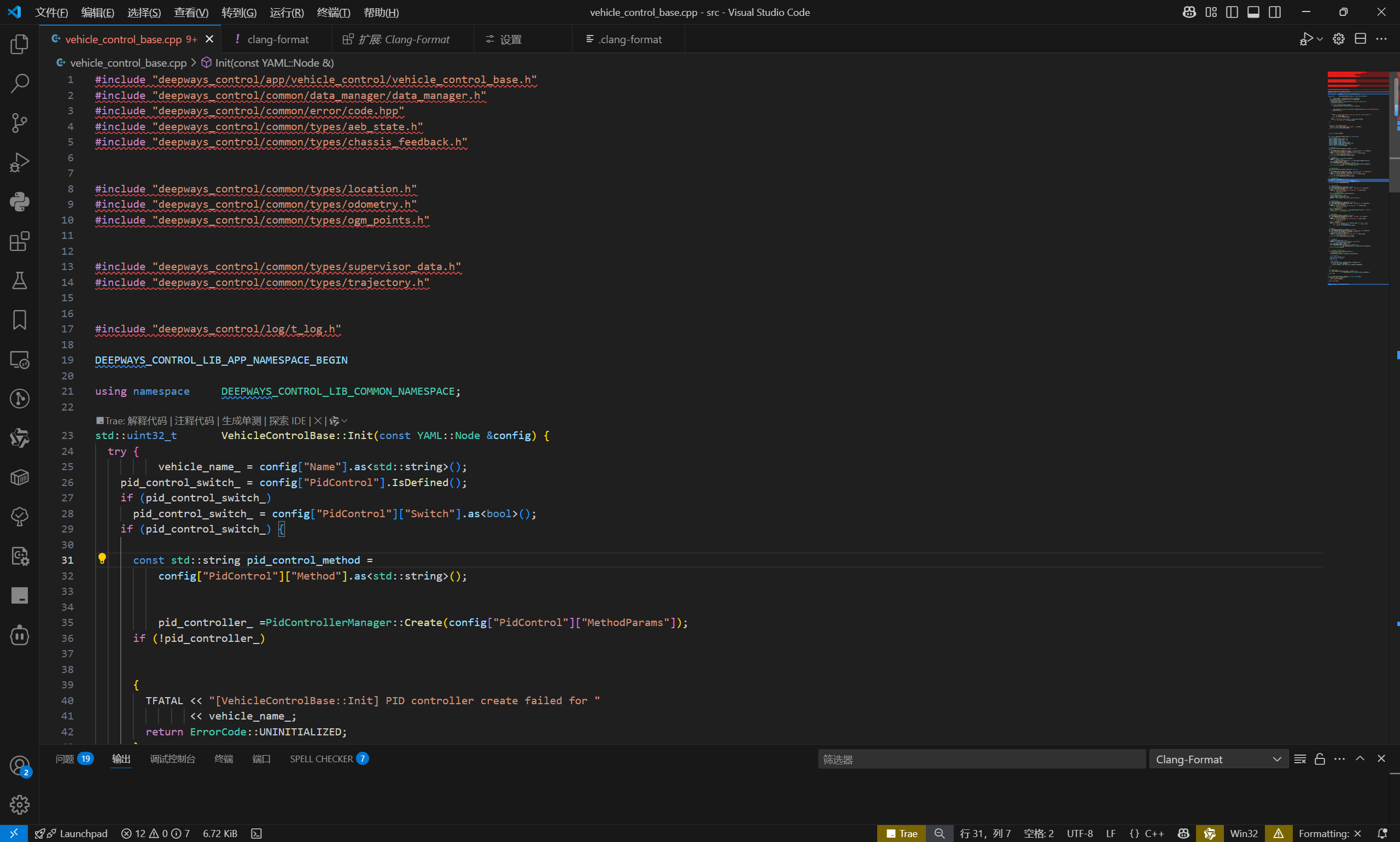This screenshot has width=1400, height=842.
Task: Open the Testing flask view
Action: [x=19, y=280]
